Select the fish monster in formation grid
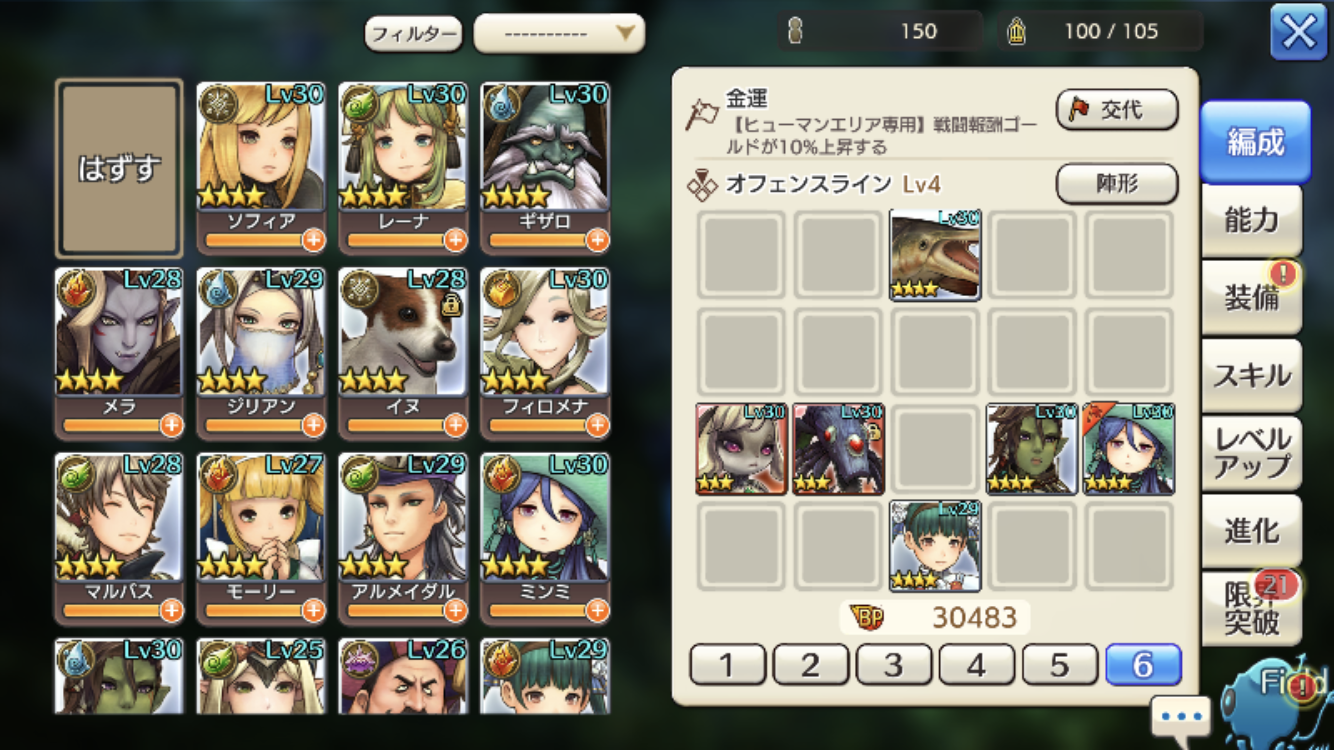This screenshot has width=1334, height=750. (x=935, y=255)
